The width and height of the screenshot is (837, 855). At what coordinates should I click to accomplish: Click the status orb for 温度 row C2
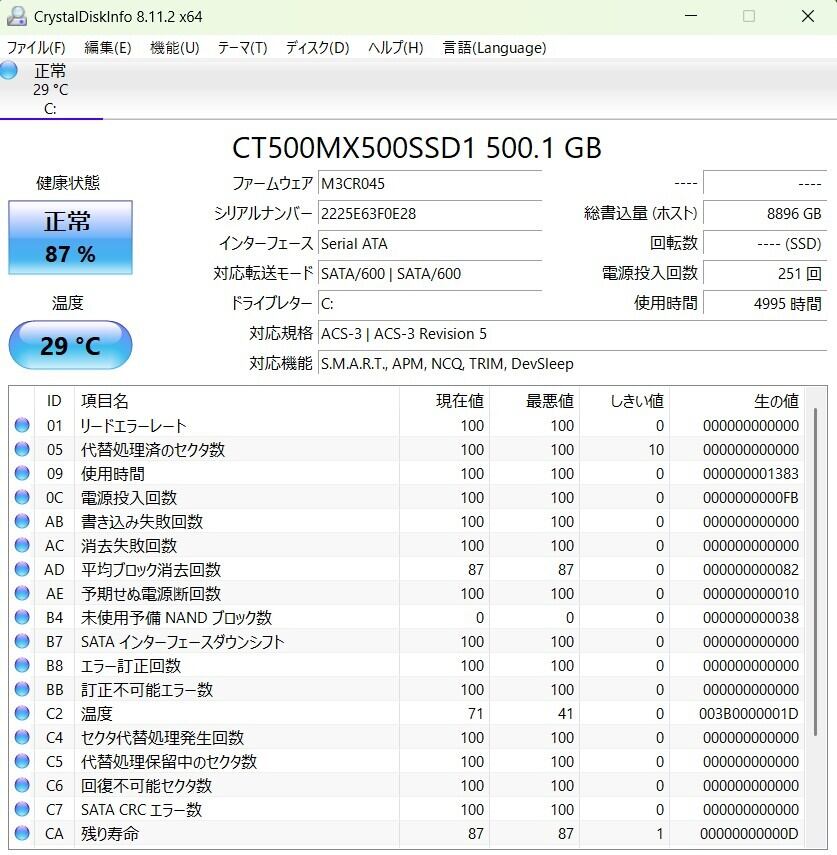(x=22, y=714)
